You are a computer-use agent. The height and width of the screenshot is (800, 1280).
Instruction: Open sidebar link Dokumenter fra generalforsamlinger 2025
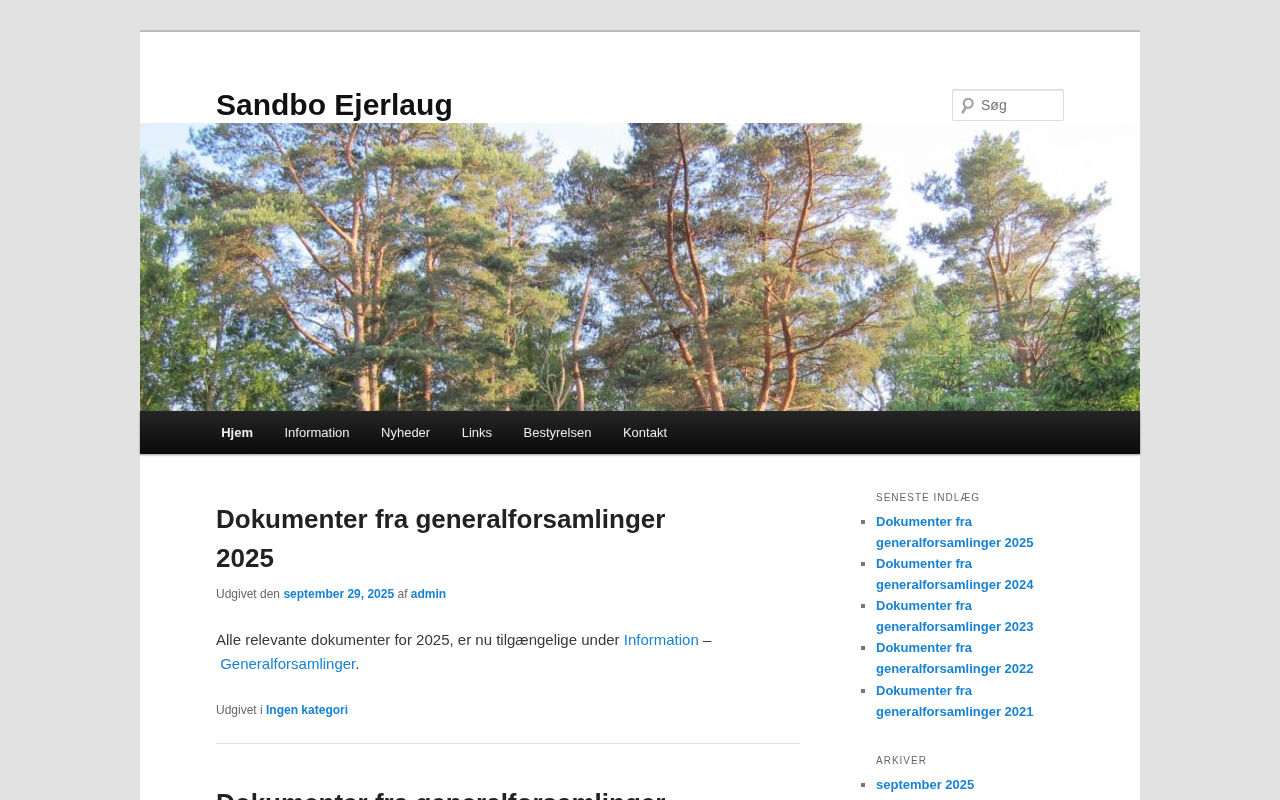pyautogui.click(x=954, y=532)
